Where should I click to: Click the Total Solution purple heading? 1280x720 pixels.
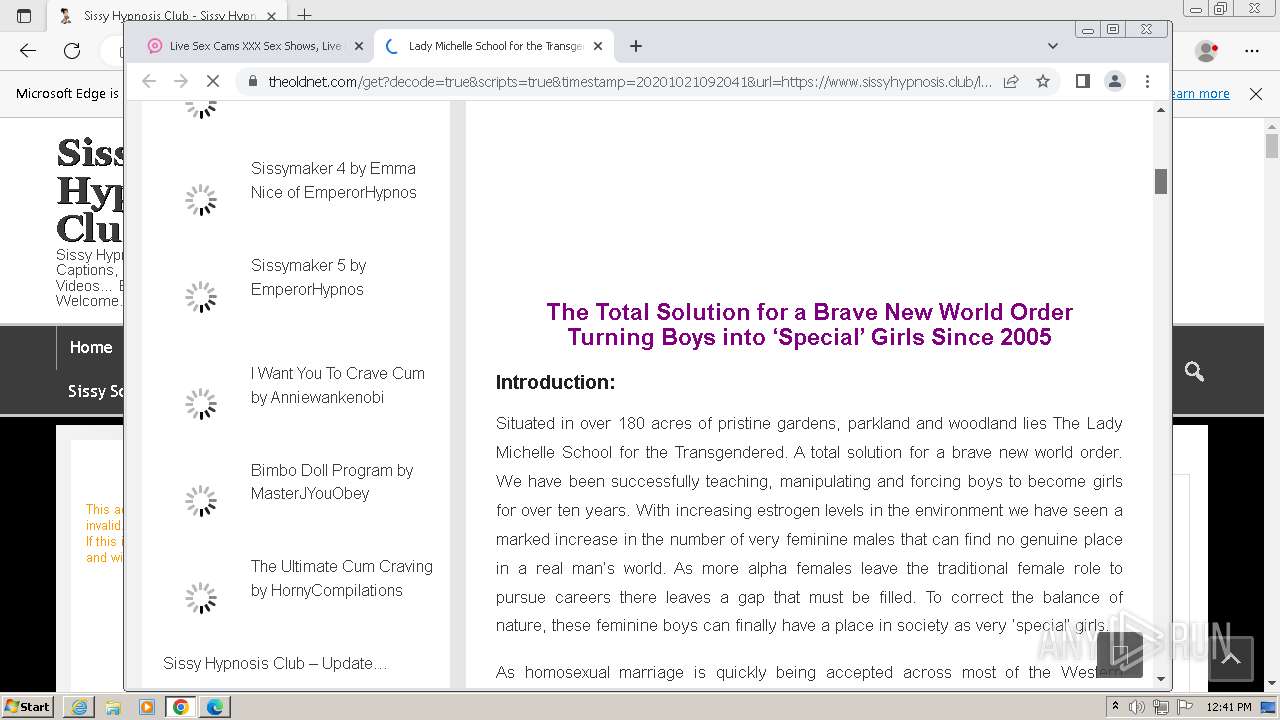pyautogui.click(x=809, y=324)
